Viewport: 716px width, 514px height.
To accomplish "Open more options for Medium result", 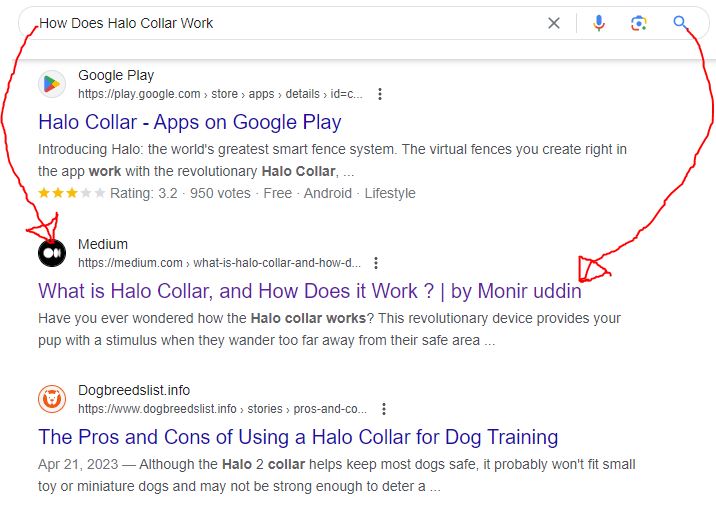I will point(376,263).
